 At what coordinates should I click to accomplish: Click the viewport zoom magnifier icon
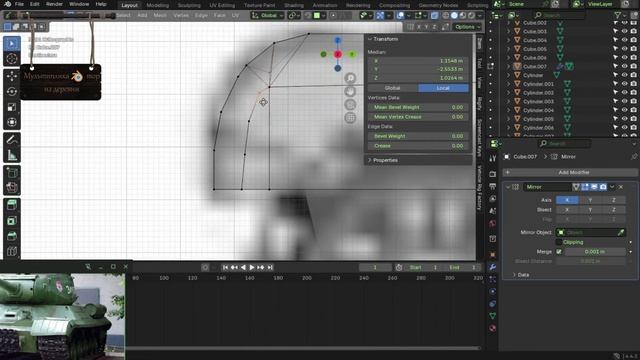point(350,78)
